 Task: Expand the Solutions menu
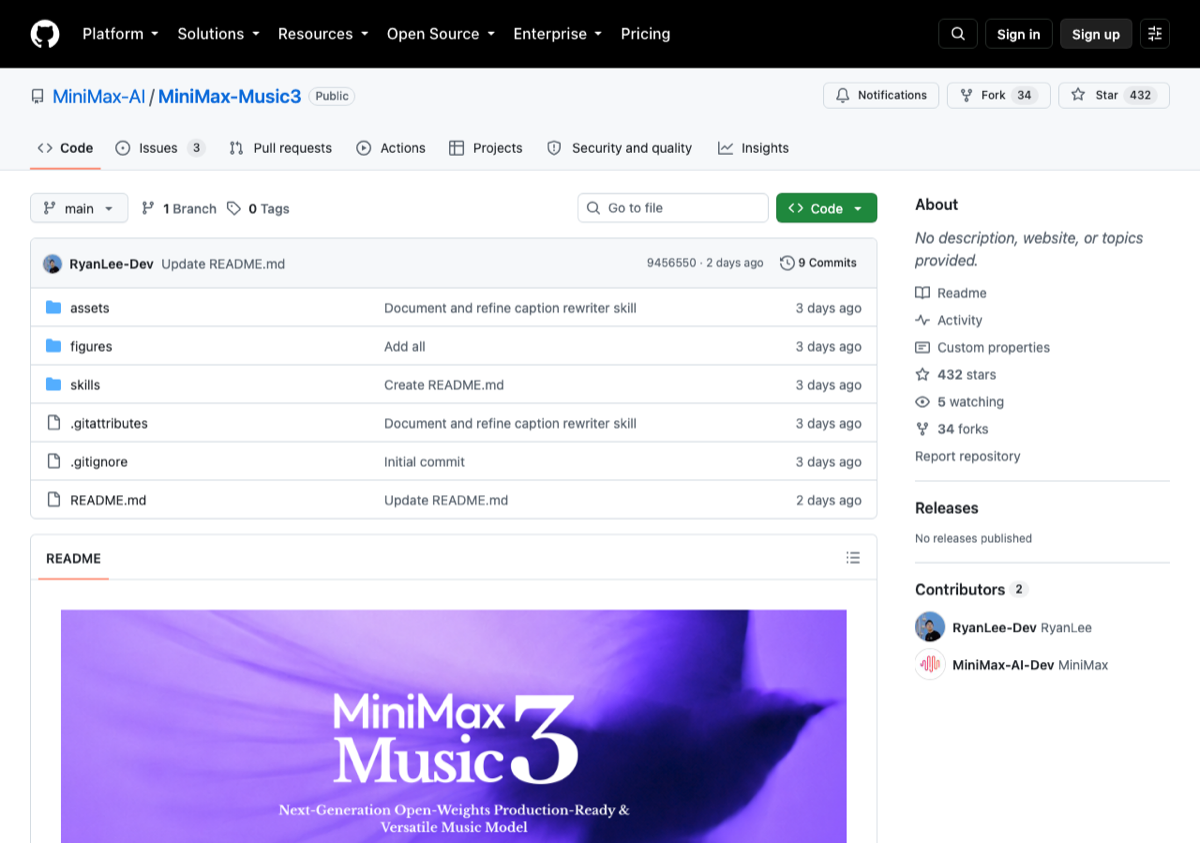click(218, 34)
